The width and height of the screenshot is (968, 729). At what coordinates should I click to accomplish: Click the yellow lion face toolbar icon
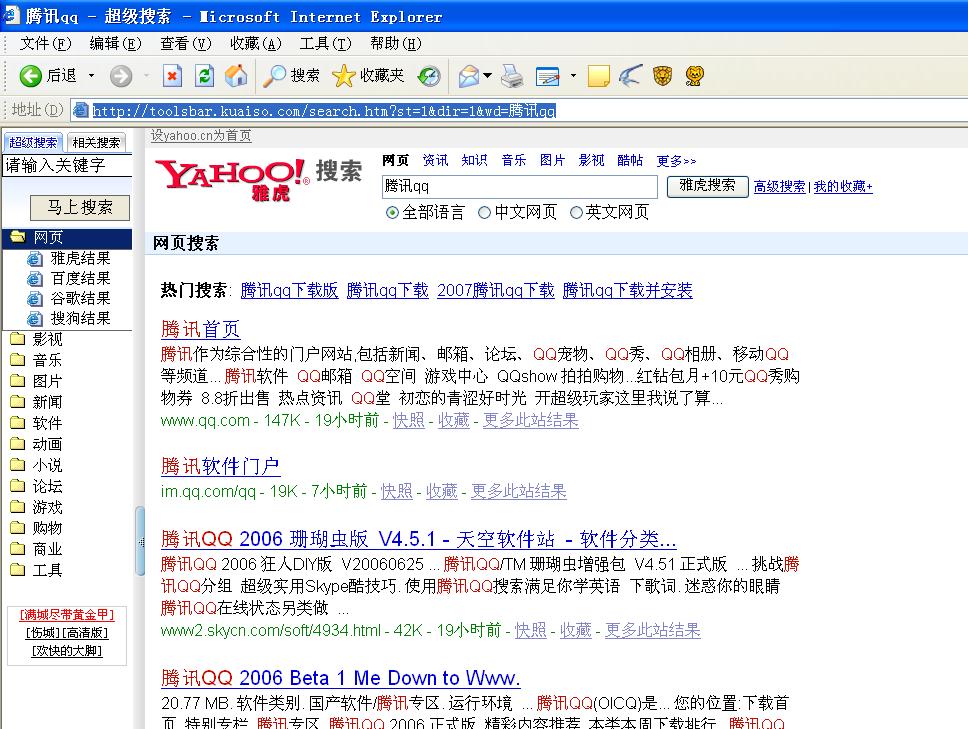pos(695,76)
